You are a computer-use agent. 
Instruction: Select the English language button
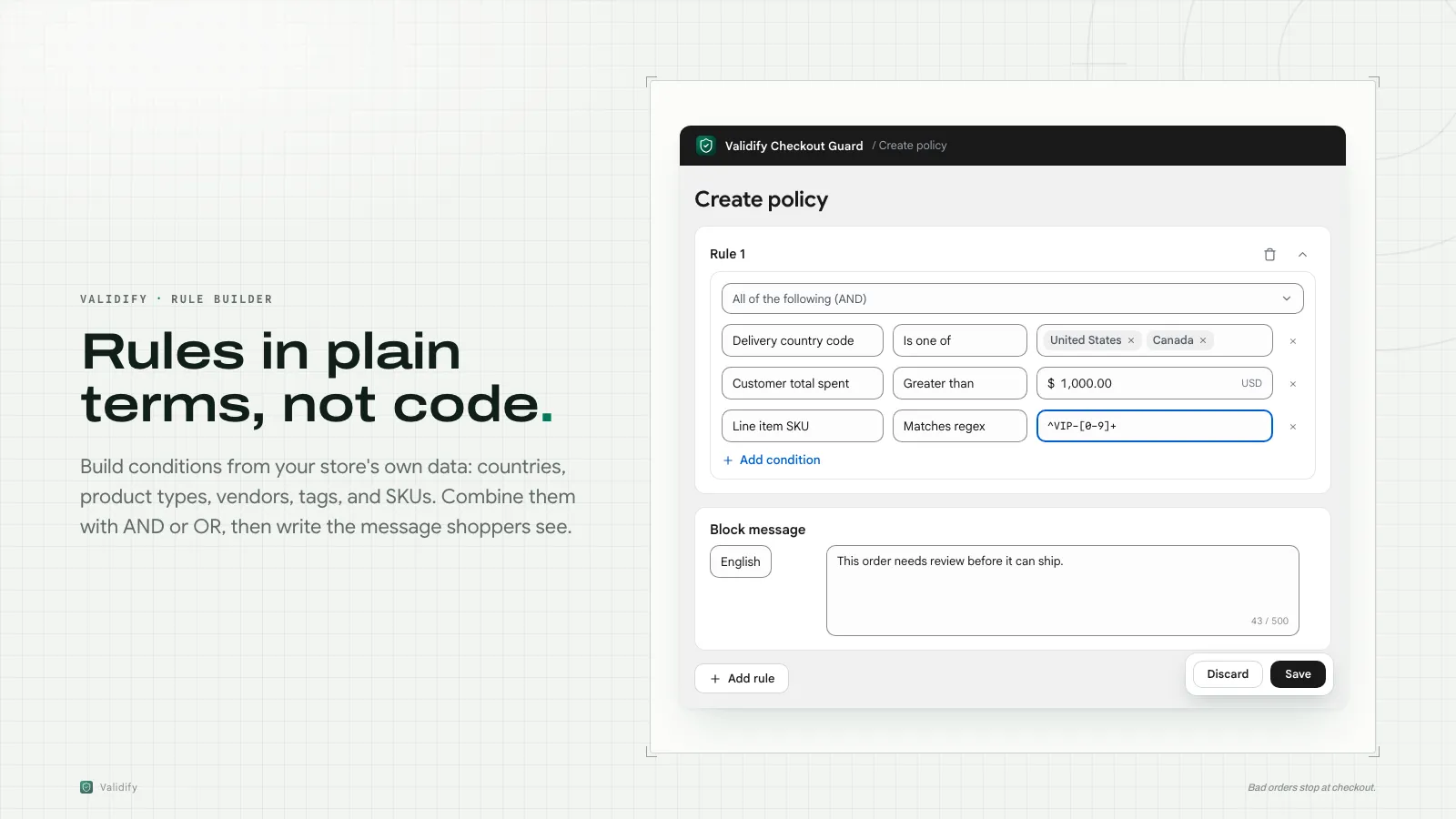[740, 561]
